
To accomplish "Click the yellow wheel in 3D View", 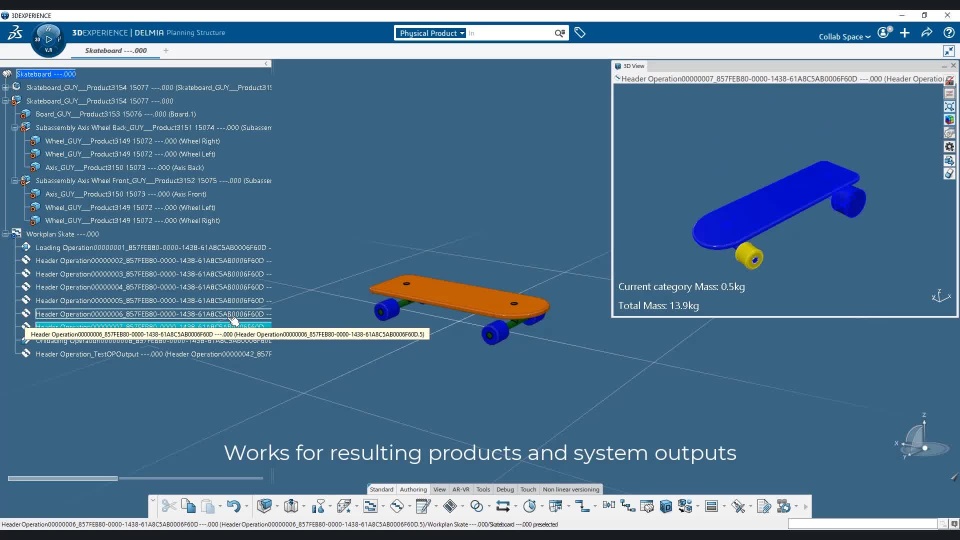I will tap(749, 255).
